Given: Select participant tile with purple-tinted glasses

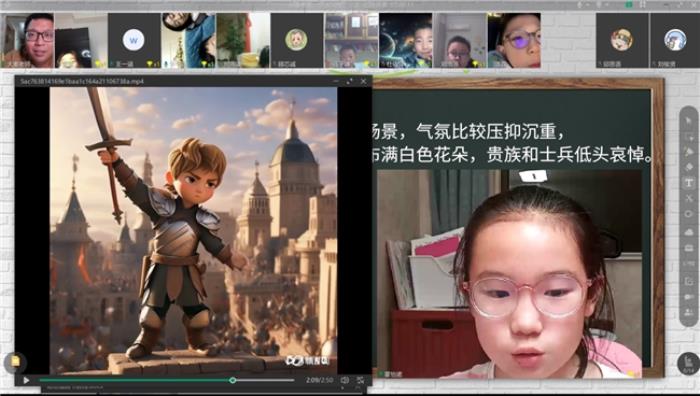Looking at the screenshot, I should tap(514, 41).
